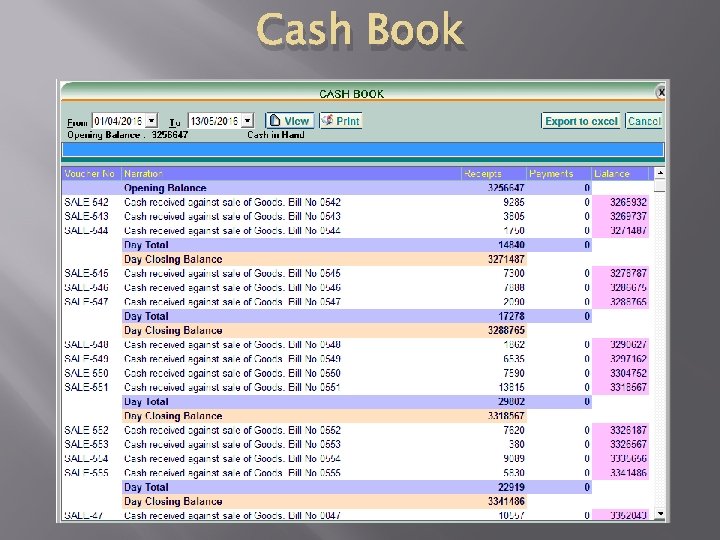Select voucher SALE-545 row

click(355, 273)
